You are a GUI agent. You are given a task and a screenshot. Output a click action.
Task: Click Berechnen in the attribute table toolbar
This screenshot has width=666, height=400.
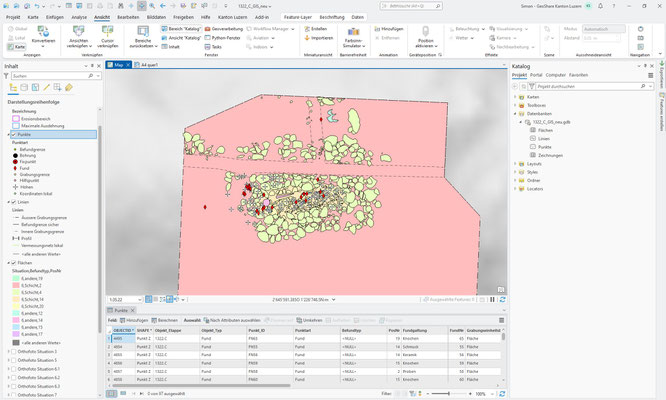[164, 320]
